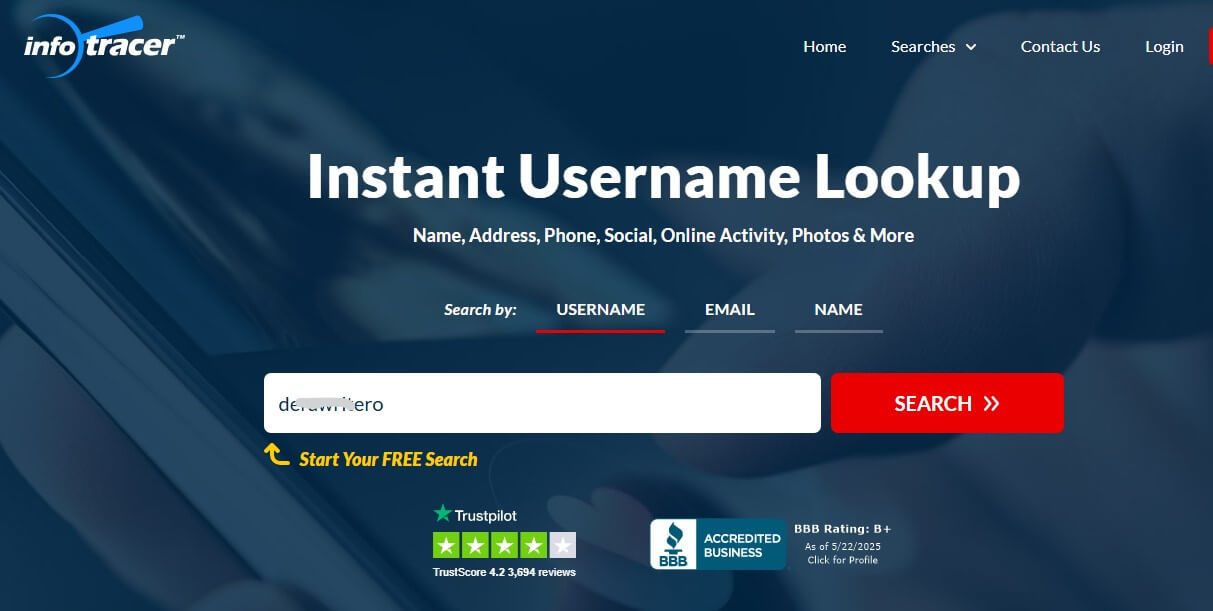Switch to the EMAIL tab
1213x611 pixels.
point(729,309)
